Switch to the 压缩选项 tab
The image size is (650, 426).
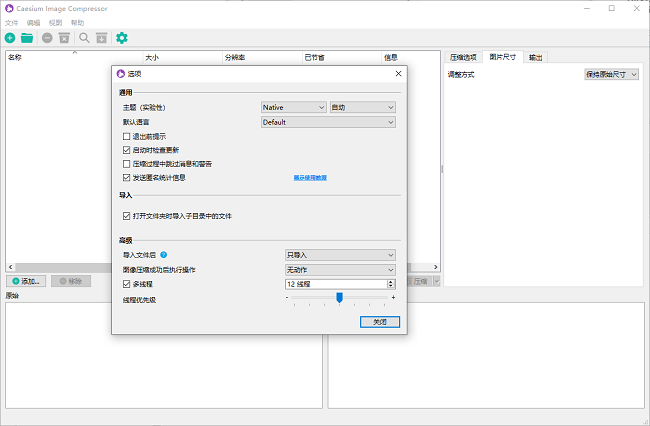pyautogui.click(x=463, y=58)
